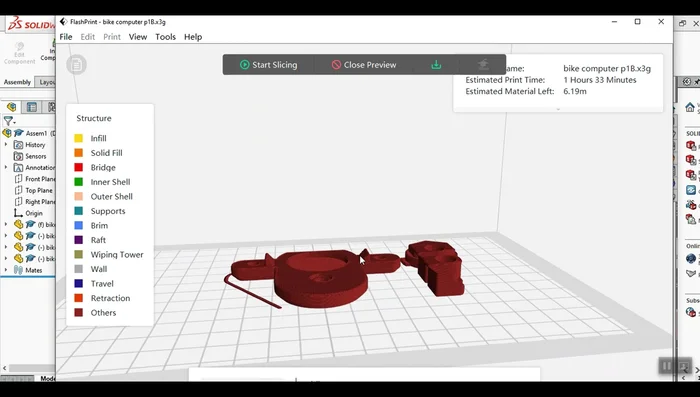Open the Edit menu in FlashPrint
Viewport: 700px width, 397px height.
point(88,37)
